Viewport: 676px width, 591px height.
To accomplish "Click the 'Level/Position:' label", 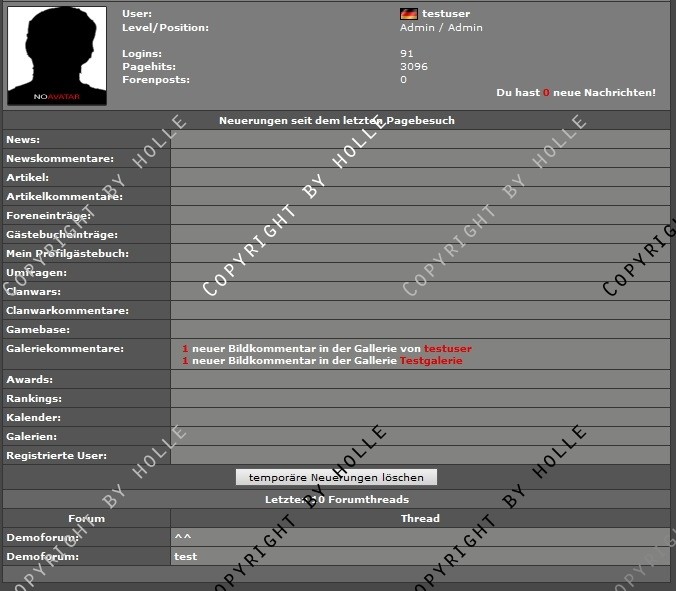I will pyautogui.click(x=166, y=28).
